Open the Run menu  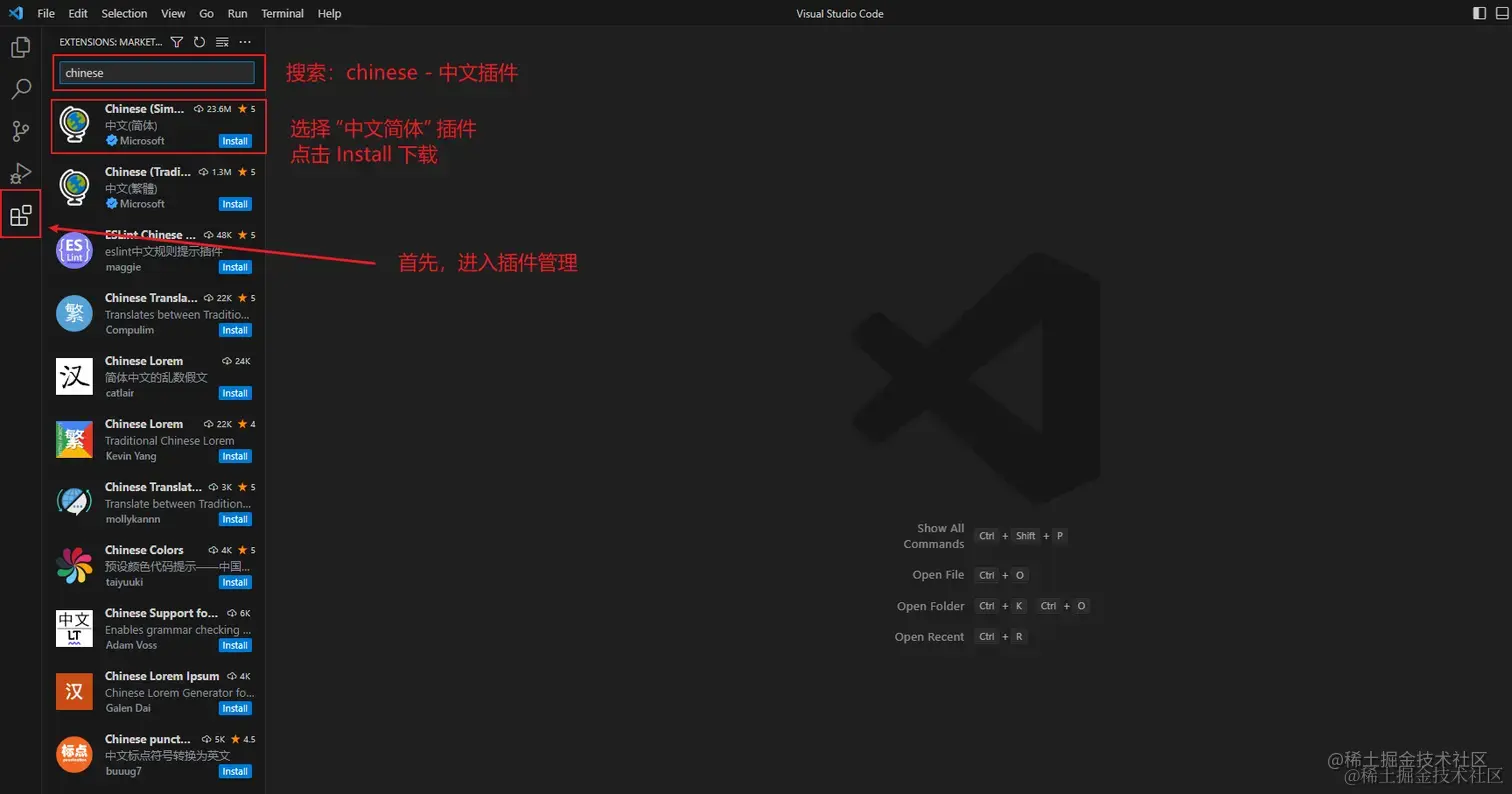237,13
